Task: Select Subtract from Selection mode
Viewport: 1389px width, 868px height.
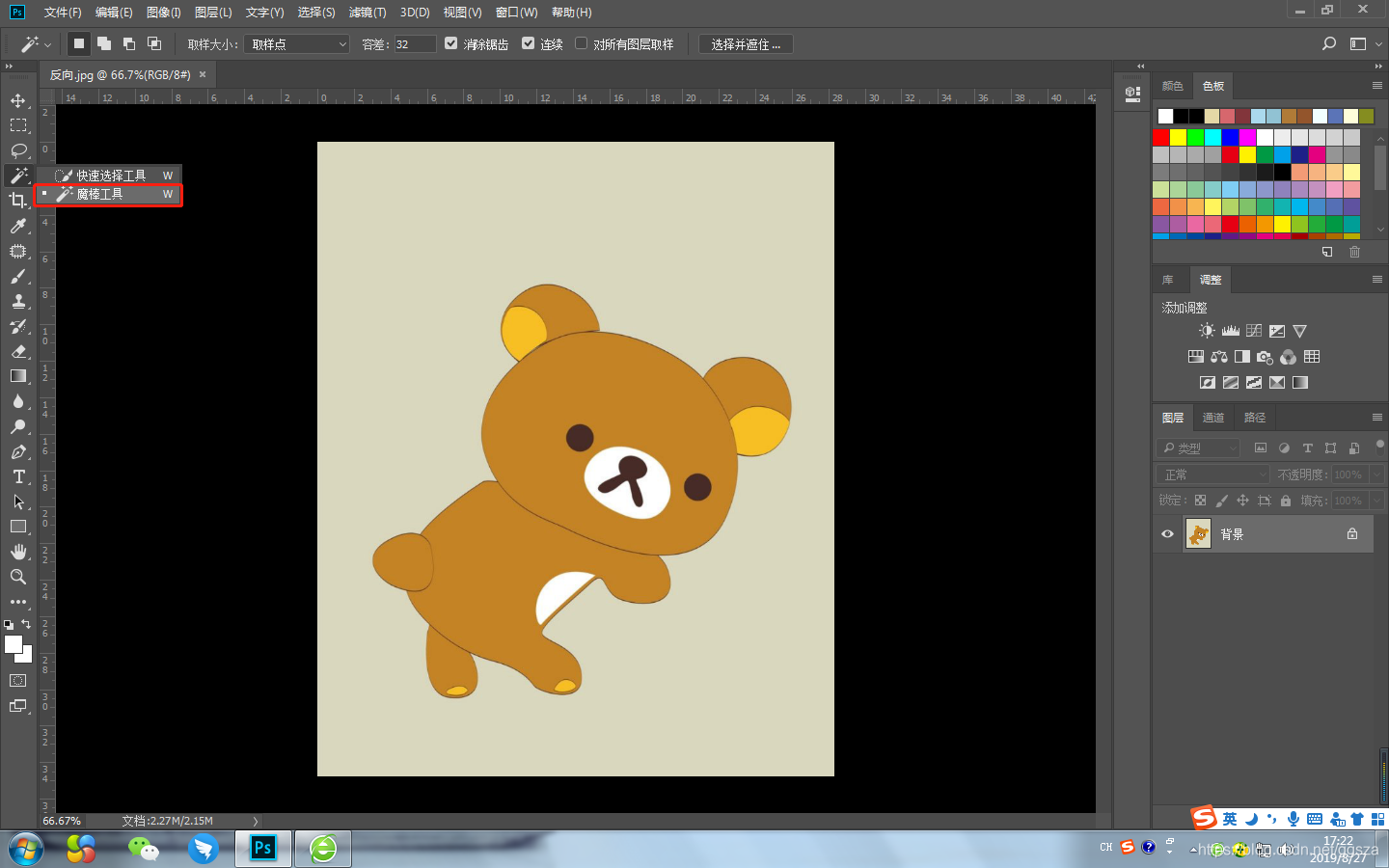Action: (129, 43)
